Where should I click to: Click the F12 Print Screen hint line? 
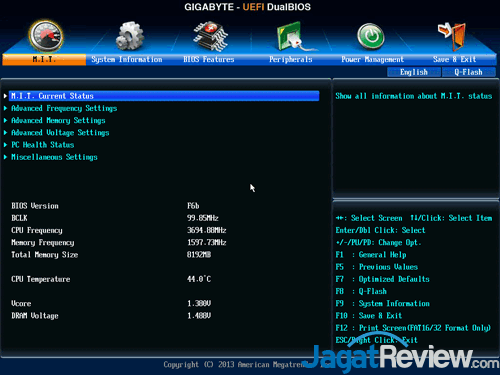pos(413,328)
